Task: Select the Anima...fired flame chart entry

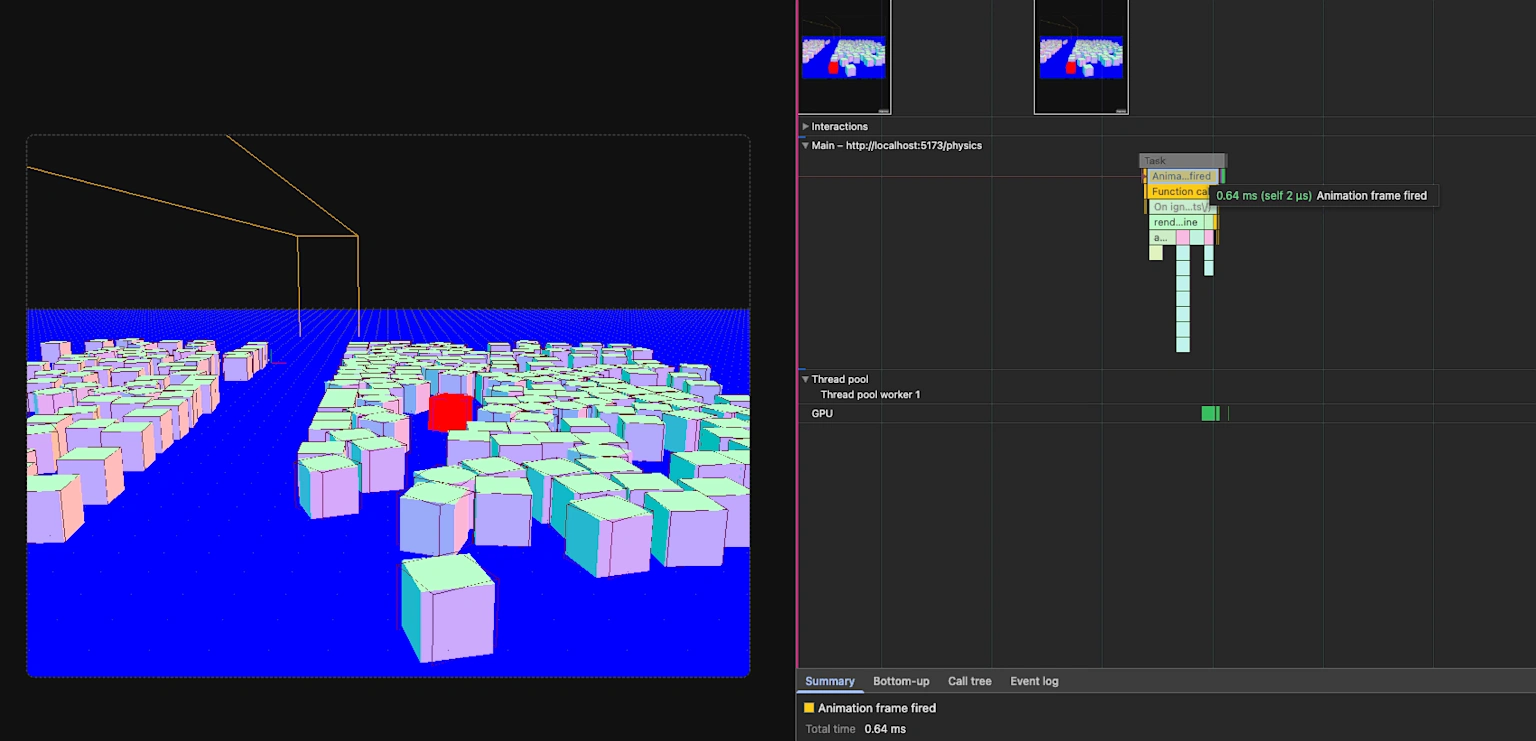Action: [1181, 176]
